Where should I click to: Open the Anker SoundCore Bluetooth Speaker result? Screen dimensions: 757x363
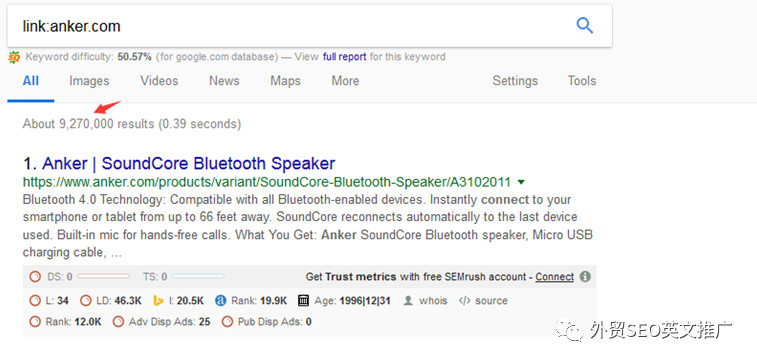pos(189,163)
